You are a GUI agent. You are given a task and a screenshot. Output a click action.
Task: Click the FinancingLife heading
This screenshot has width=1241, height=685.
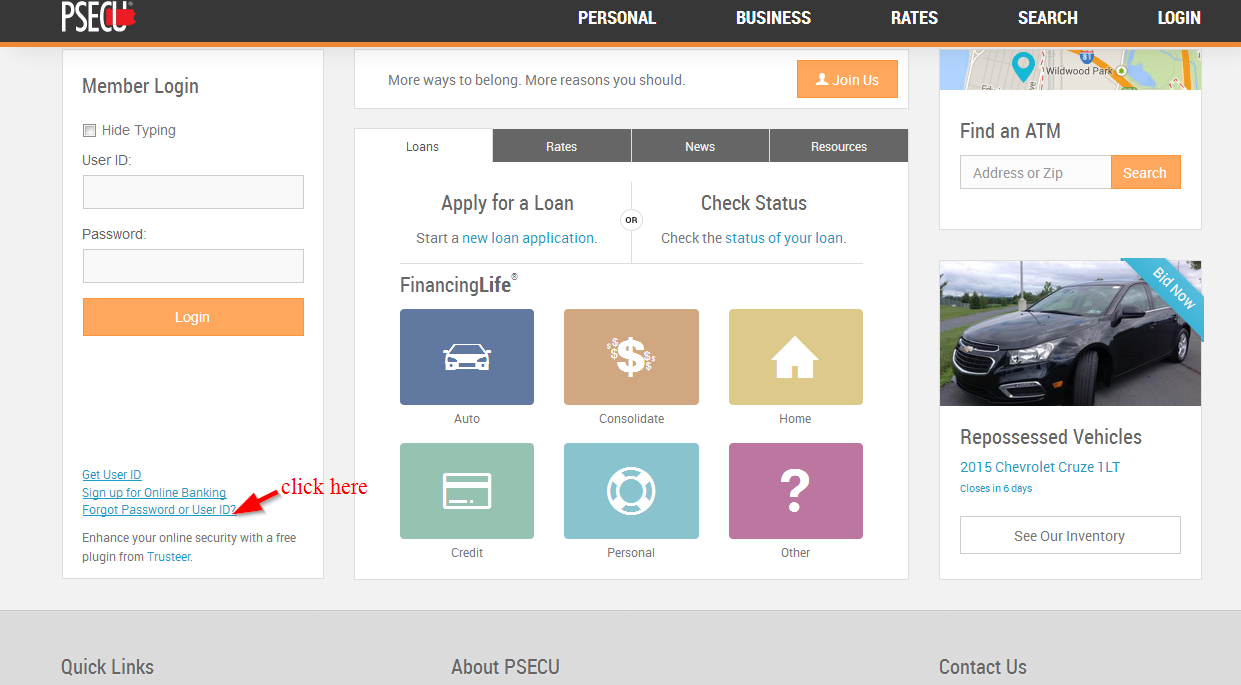point(458,284)
